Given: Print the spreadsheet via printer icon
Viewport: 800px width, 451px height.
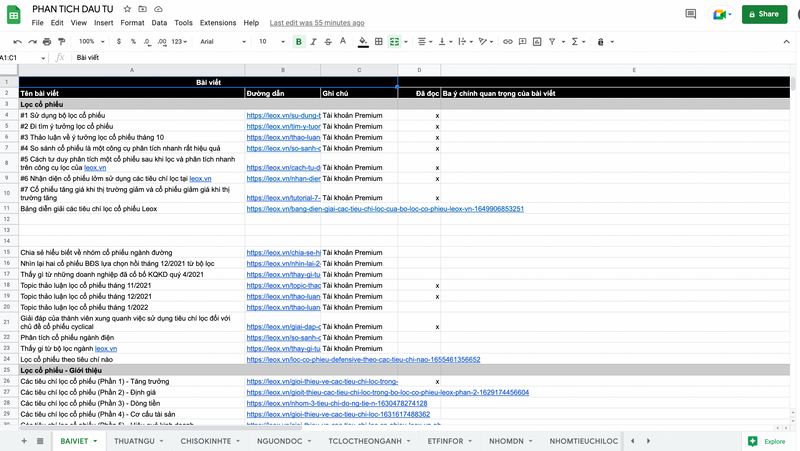Looking at the screenshot, I should [x=47, y=42].
